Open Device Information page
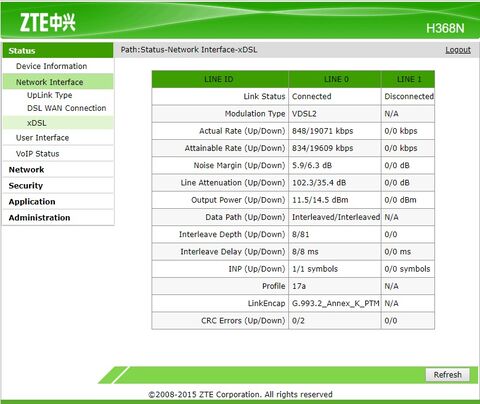Viewport: 480px width, 404px height. tap(51, 66)
